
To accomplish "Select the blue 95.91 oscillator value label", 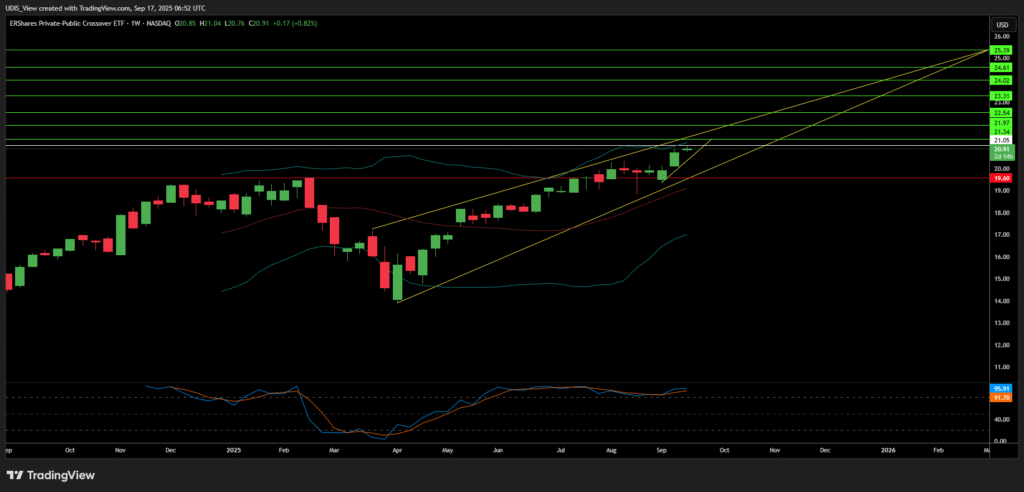I will (x=1002, y=388).
